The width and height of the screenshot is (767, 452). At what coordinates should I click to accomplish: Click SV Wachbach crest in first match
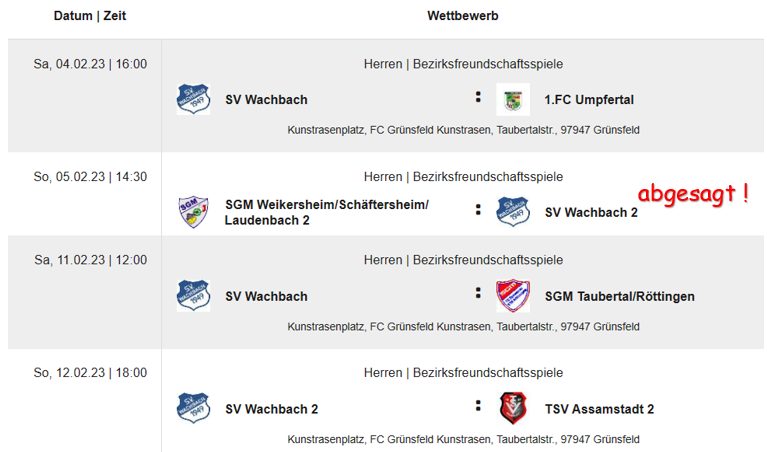193,99
